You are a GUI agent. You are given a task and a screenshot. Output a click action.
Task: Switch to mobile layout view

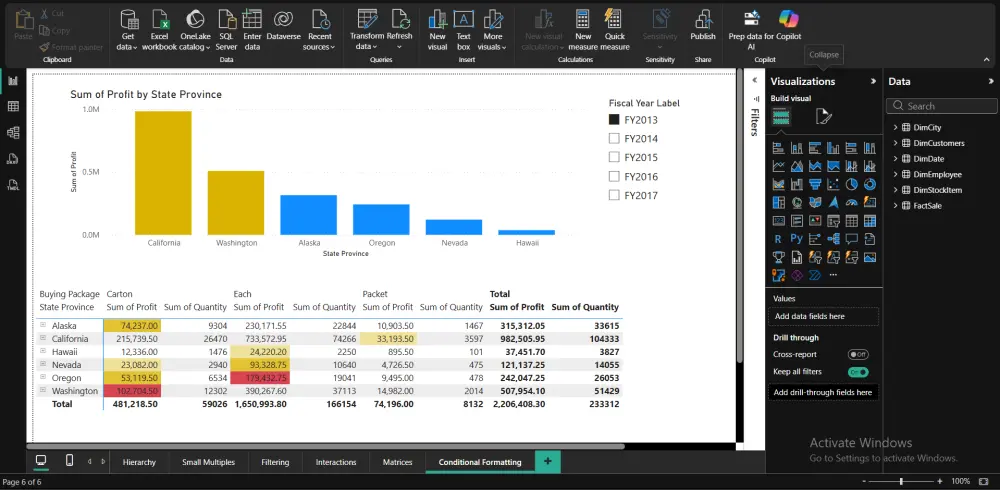70,461
